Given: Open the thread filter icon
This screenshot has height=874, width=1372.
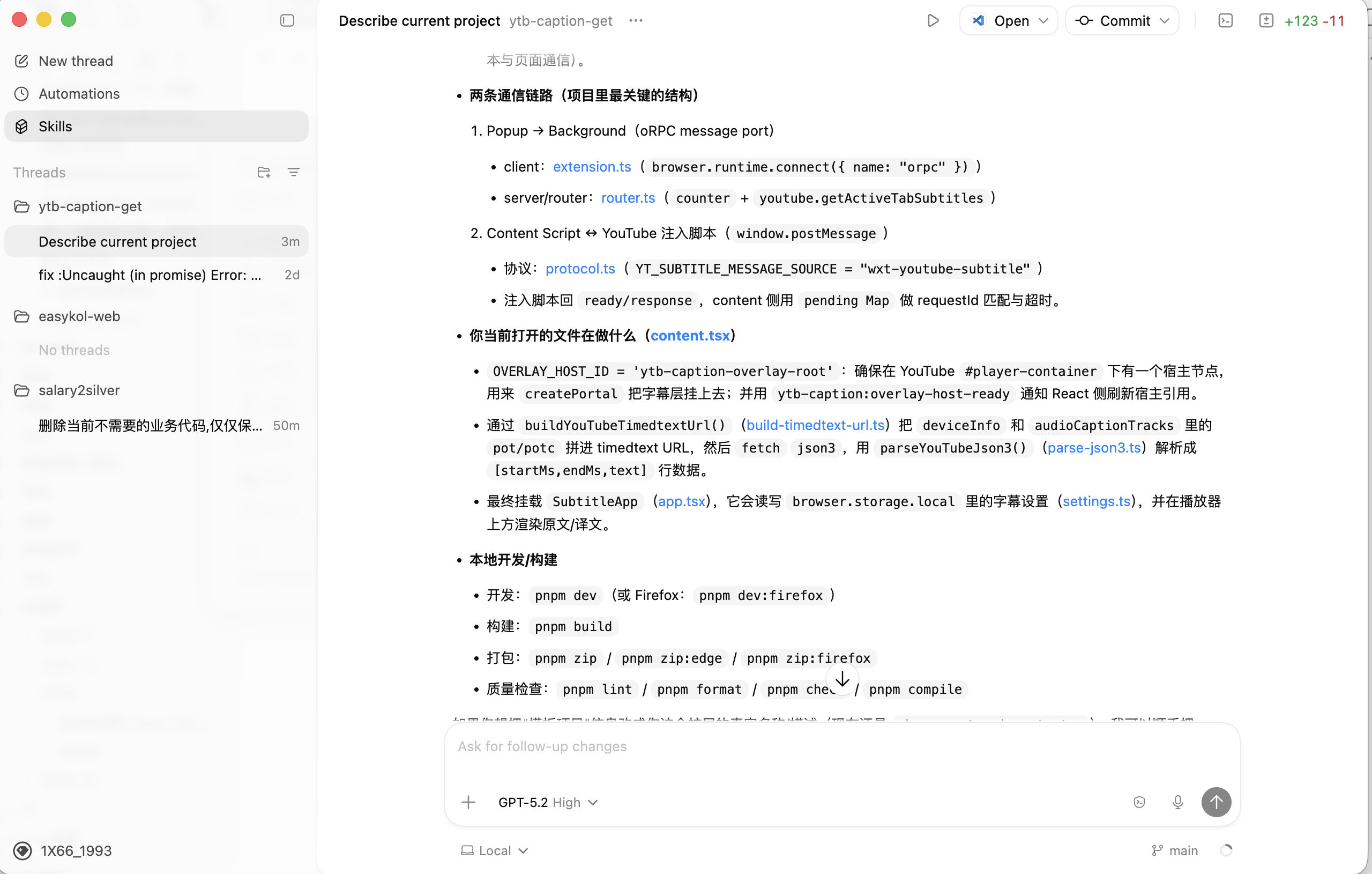Looking at the screenshot, I should (294, 172).
